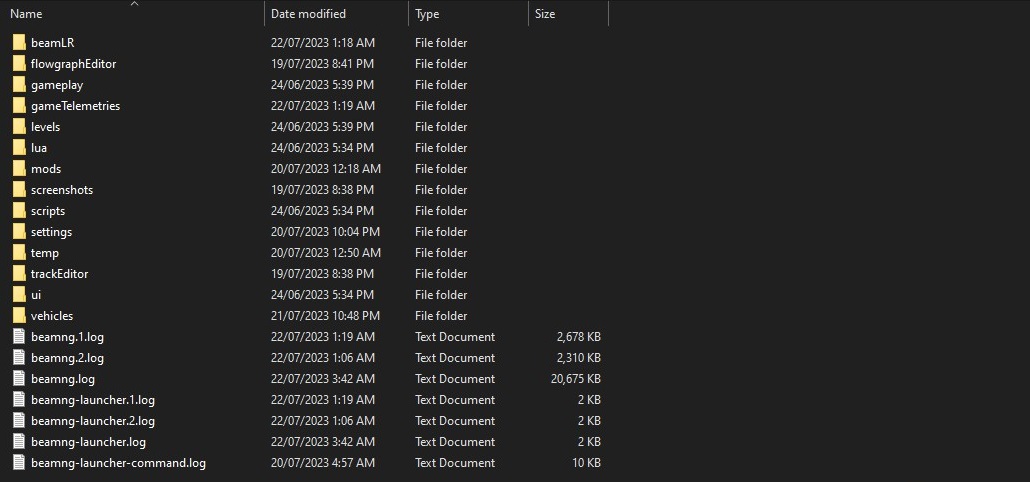This screenshot has height=482, width=1030.
Task: Click the gameTelemetries folder name
Action: [x=75, y=106]
